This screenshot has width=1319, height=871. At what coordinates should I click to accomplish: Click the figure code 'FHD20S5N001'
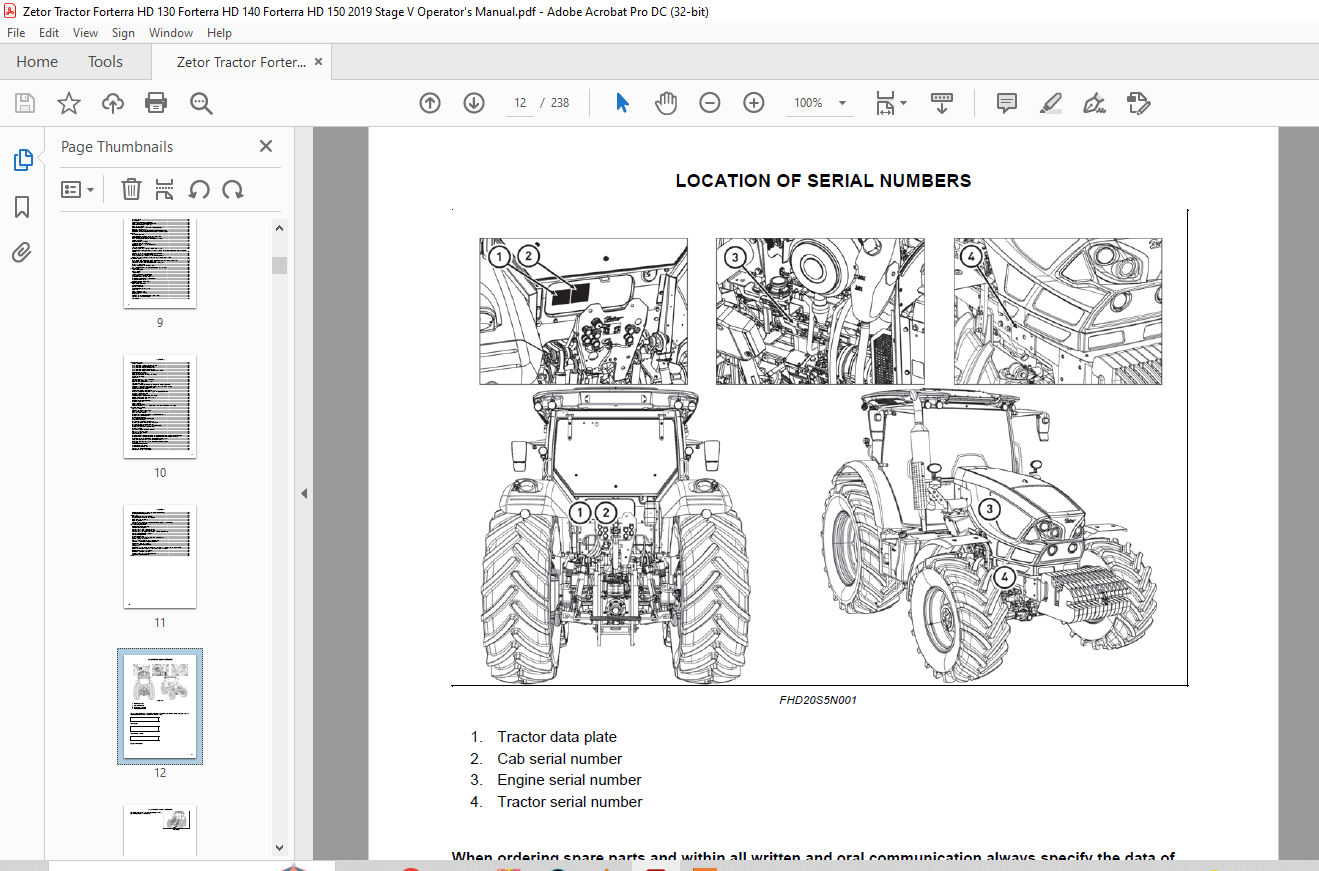coord(818,700)
